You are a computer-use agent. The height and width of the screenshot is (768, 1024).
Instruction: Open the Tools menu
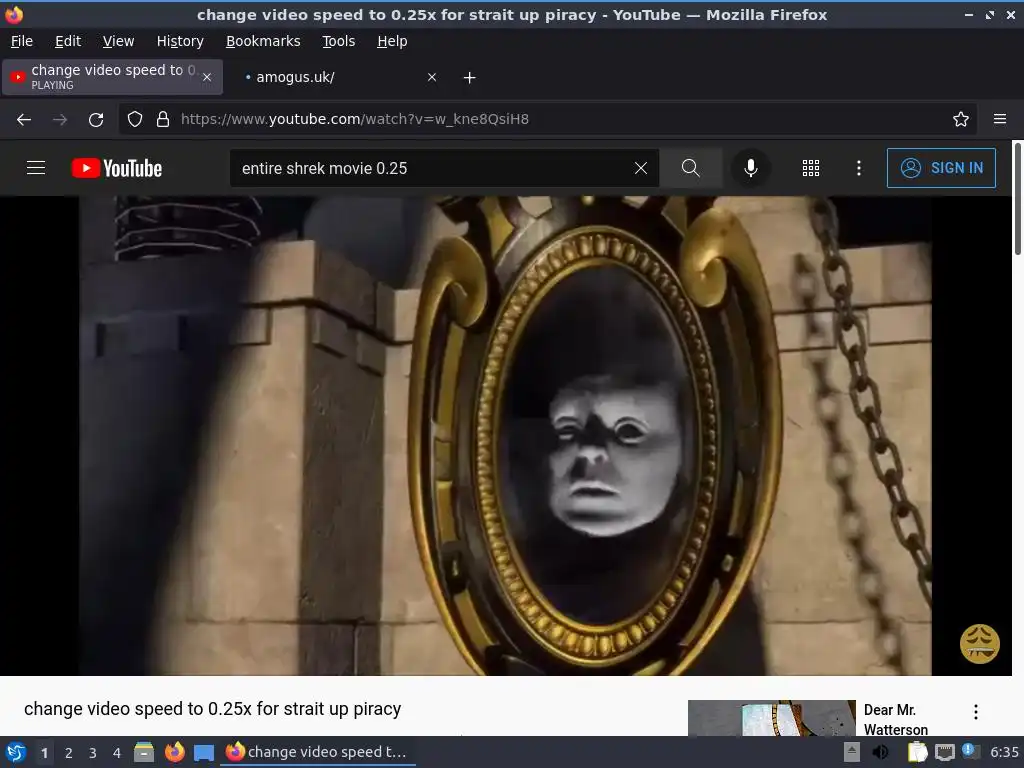[338, 41]
